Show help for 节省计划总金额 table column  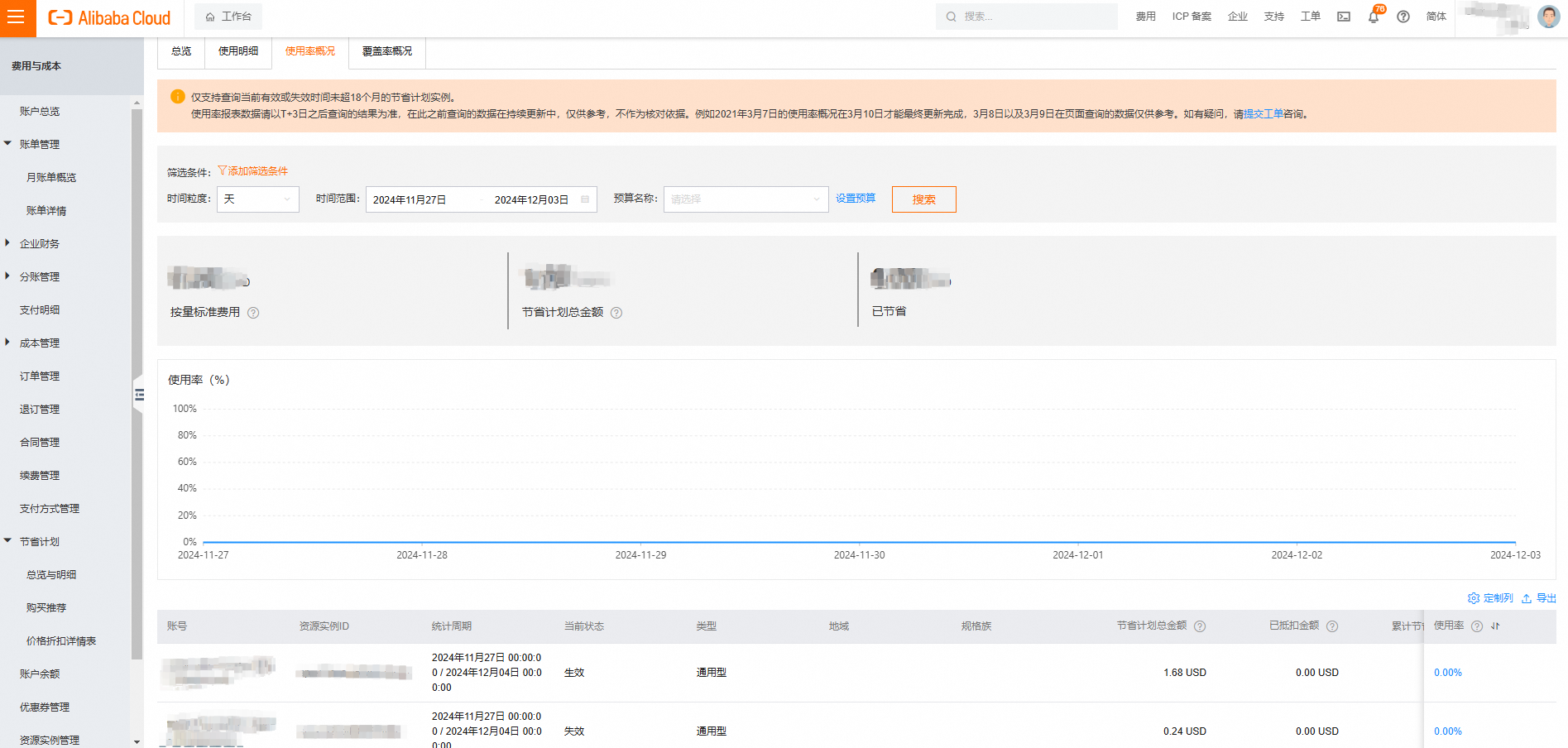pos(1200,626)
